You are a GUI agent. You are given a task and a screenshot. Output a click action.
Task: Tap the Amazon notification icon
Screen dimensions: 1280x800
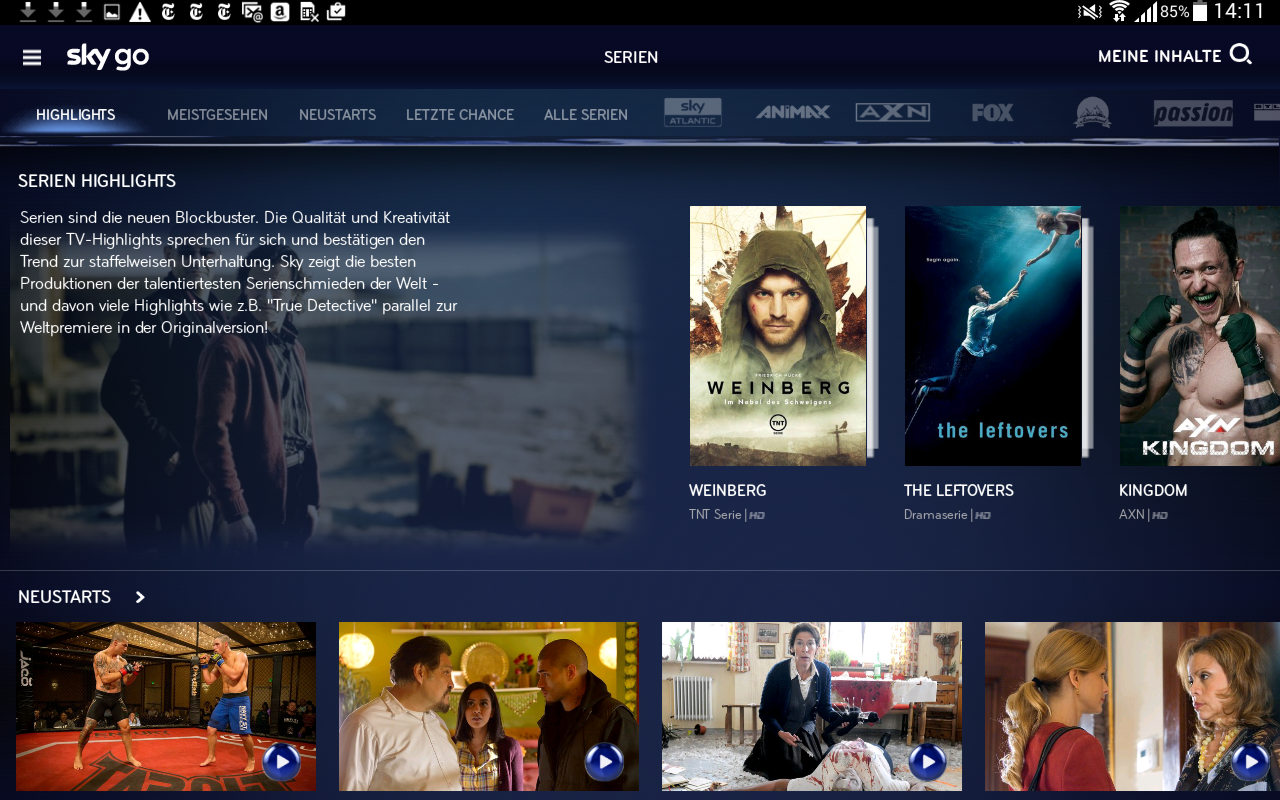click(x=280, y=12)
